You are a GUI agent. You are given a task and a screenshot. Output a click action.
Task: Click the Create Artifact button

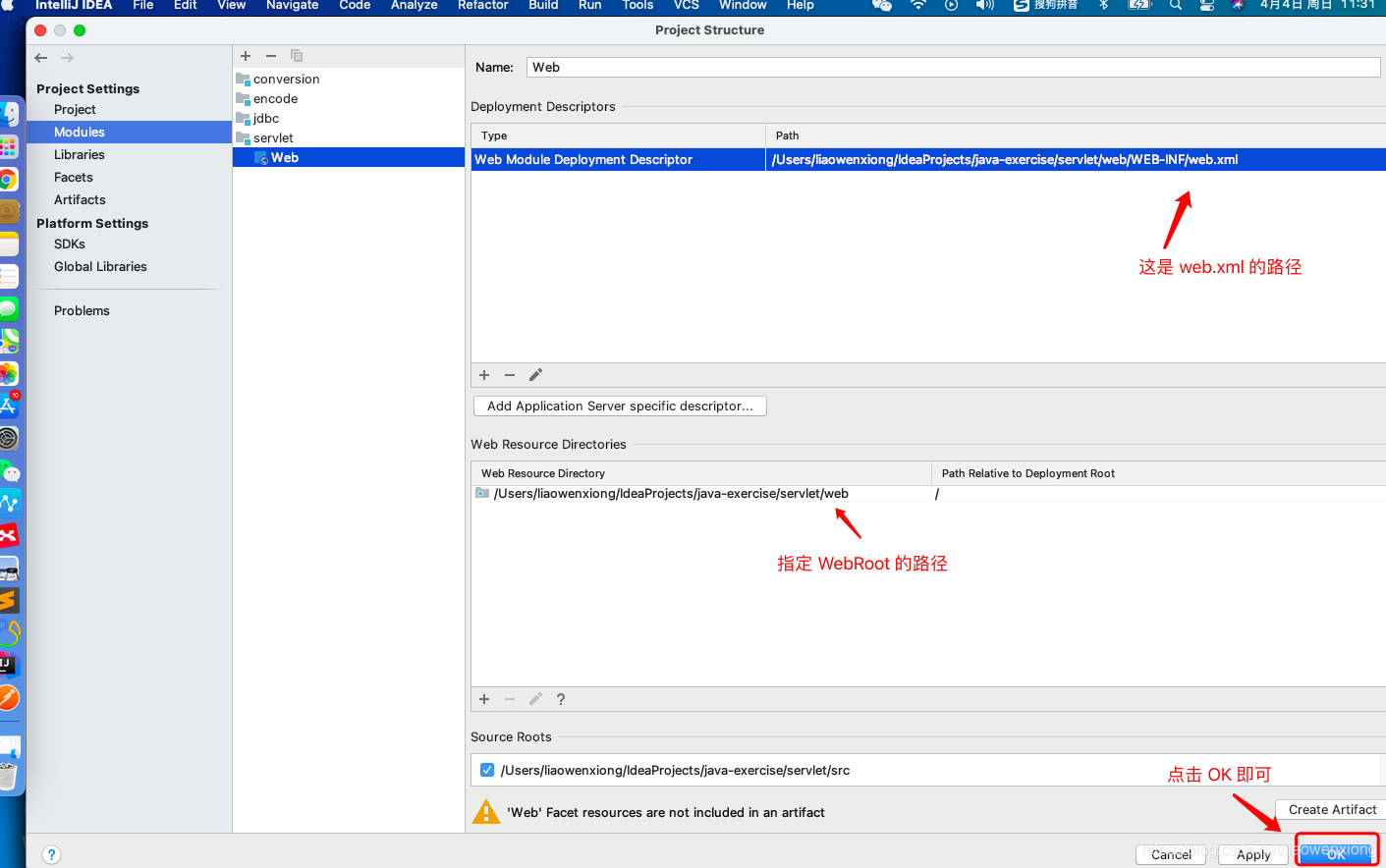point(1331,809)
